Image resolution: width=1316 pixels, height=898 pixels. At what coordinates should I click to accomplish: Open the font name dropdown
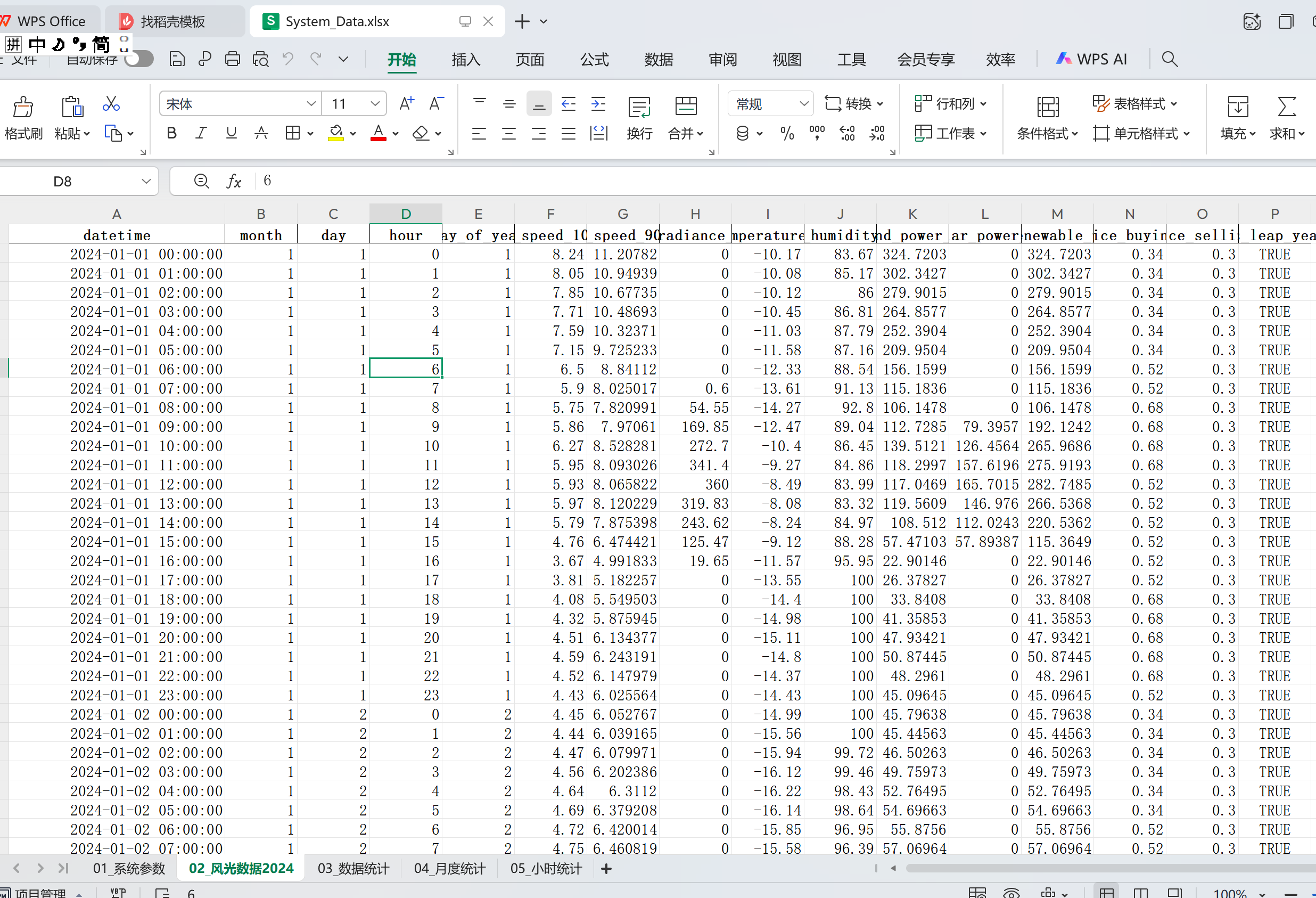[x=311, y=104]
